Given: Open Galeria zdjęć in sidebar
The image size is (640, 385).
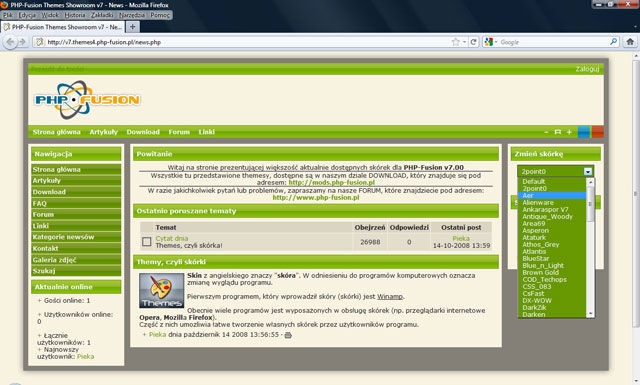Looking at the screenshot, I should pyautogui.click(x=76, y=260).
